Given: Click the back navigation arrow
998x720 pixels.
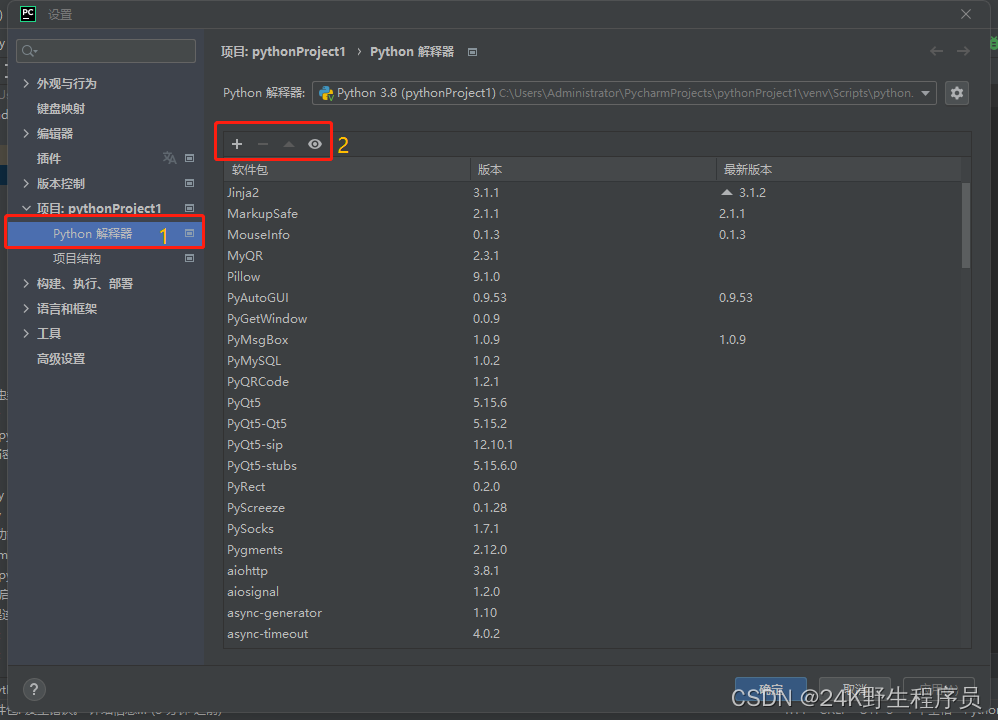Looking at the screenshot, I should pos(936,51).
